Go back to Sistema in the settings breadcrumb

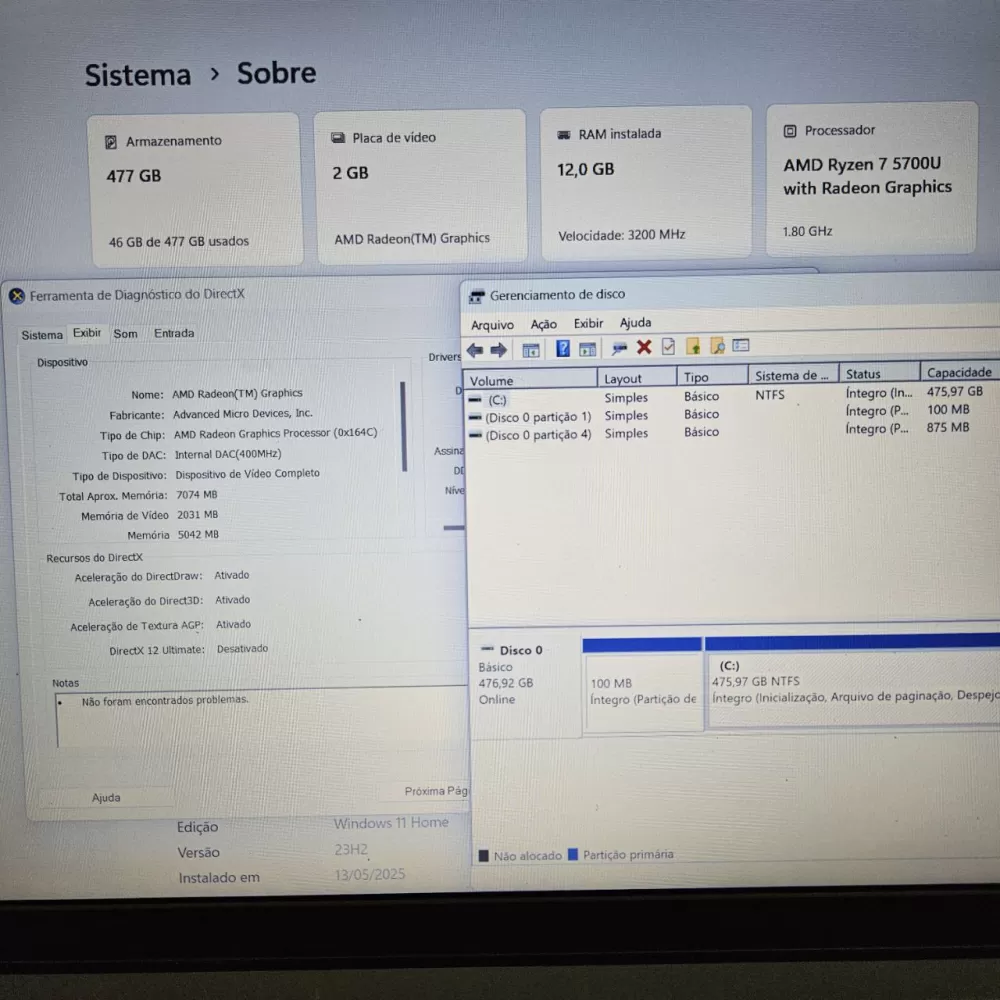[138, 75]
